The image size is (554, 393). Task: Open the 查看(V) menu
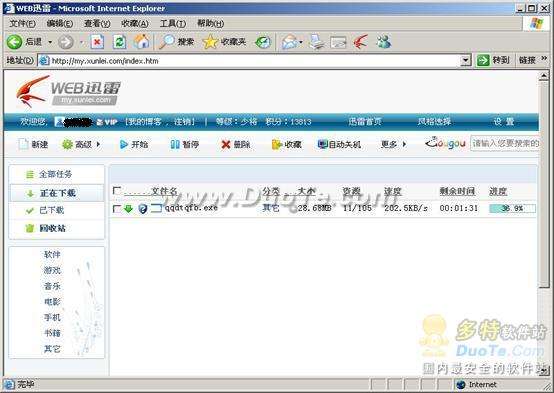[x=97, y=24]
